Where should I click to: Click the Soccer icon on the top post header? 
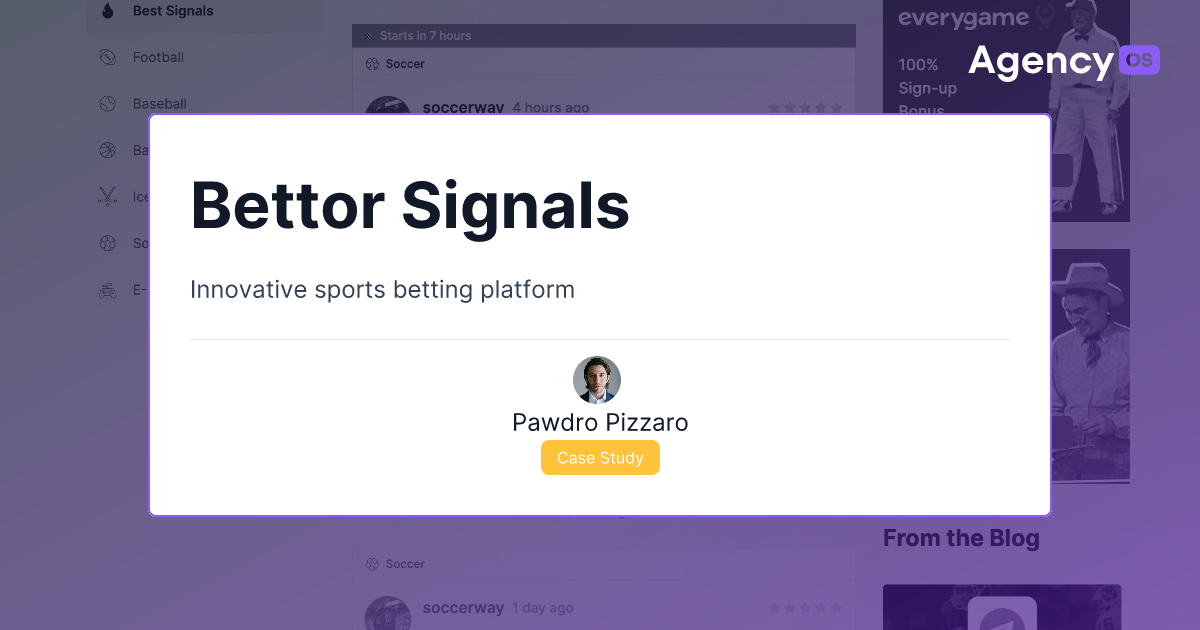[x=371, y=63]
